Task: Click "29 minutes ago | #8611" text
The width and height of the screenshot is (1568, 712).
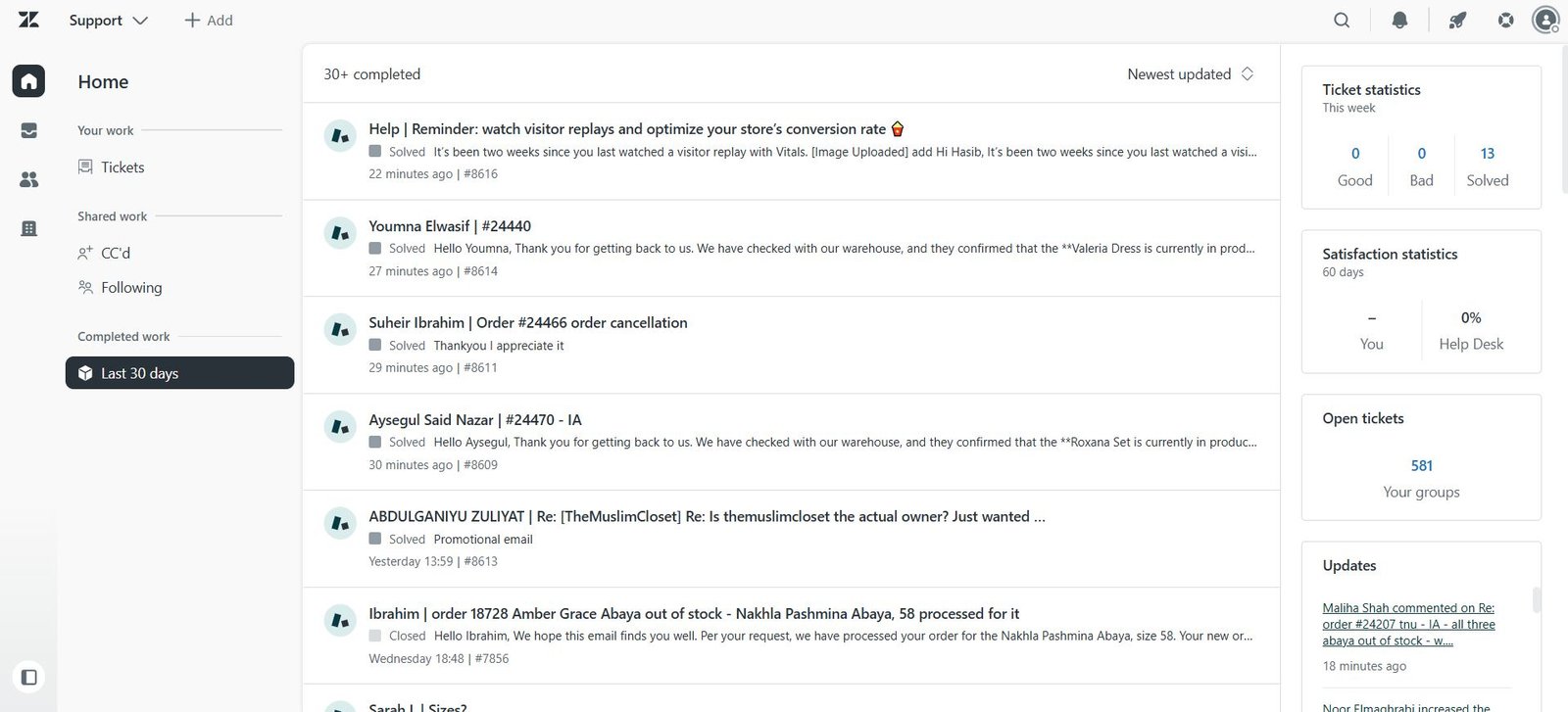Action: point(433,368)
